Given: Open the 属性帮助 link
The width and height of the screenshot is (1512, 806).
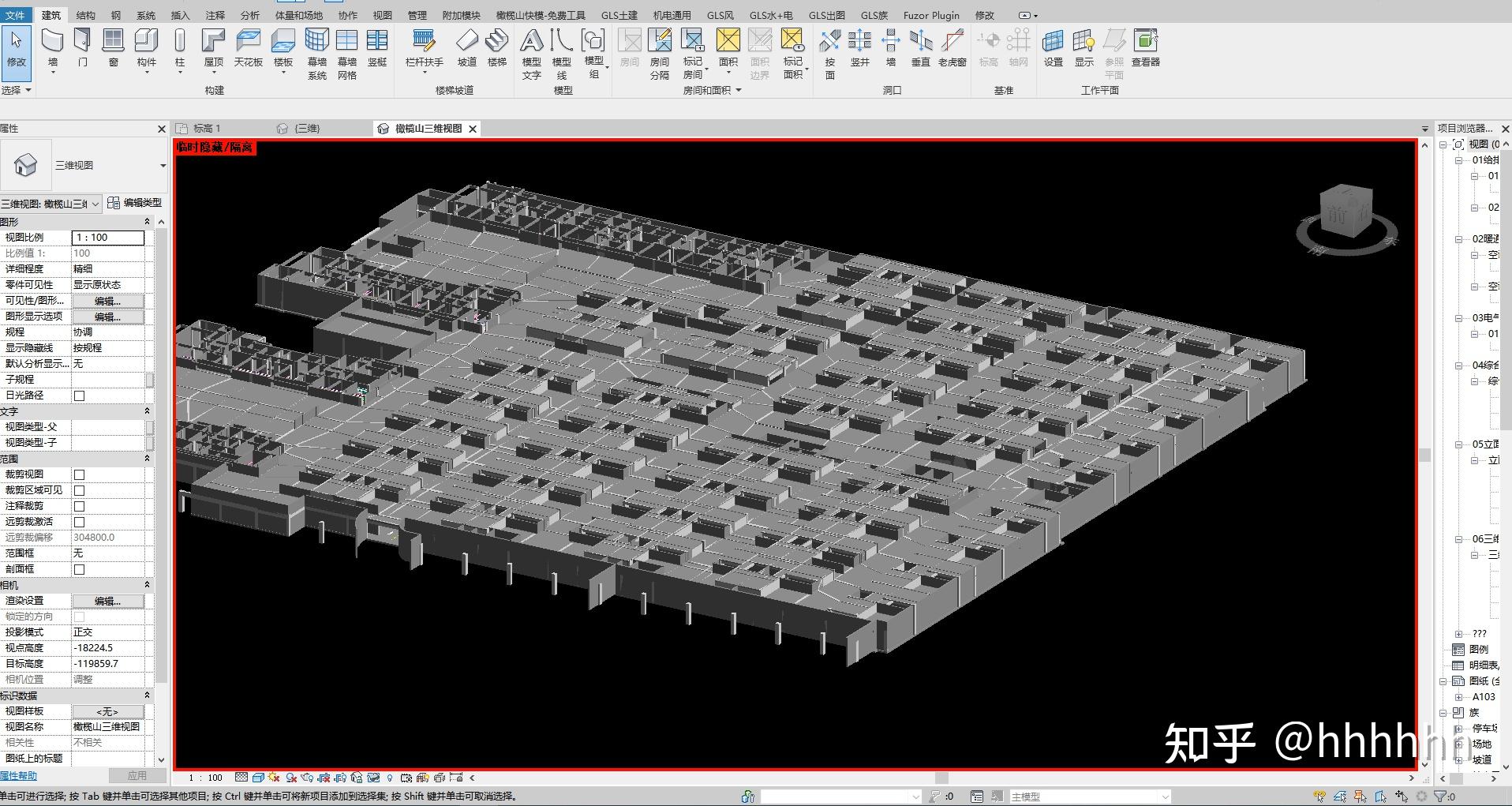Looking at the screenshot, I should (19, 776).
